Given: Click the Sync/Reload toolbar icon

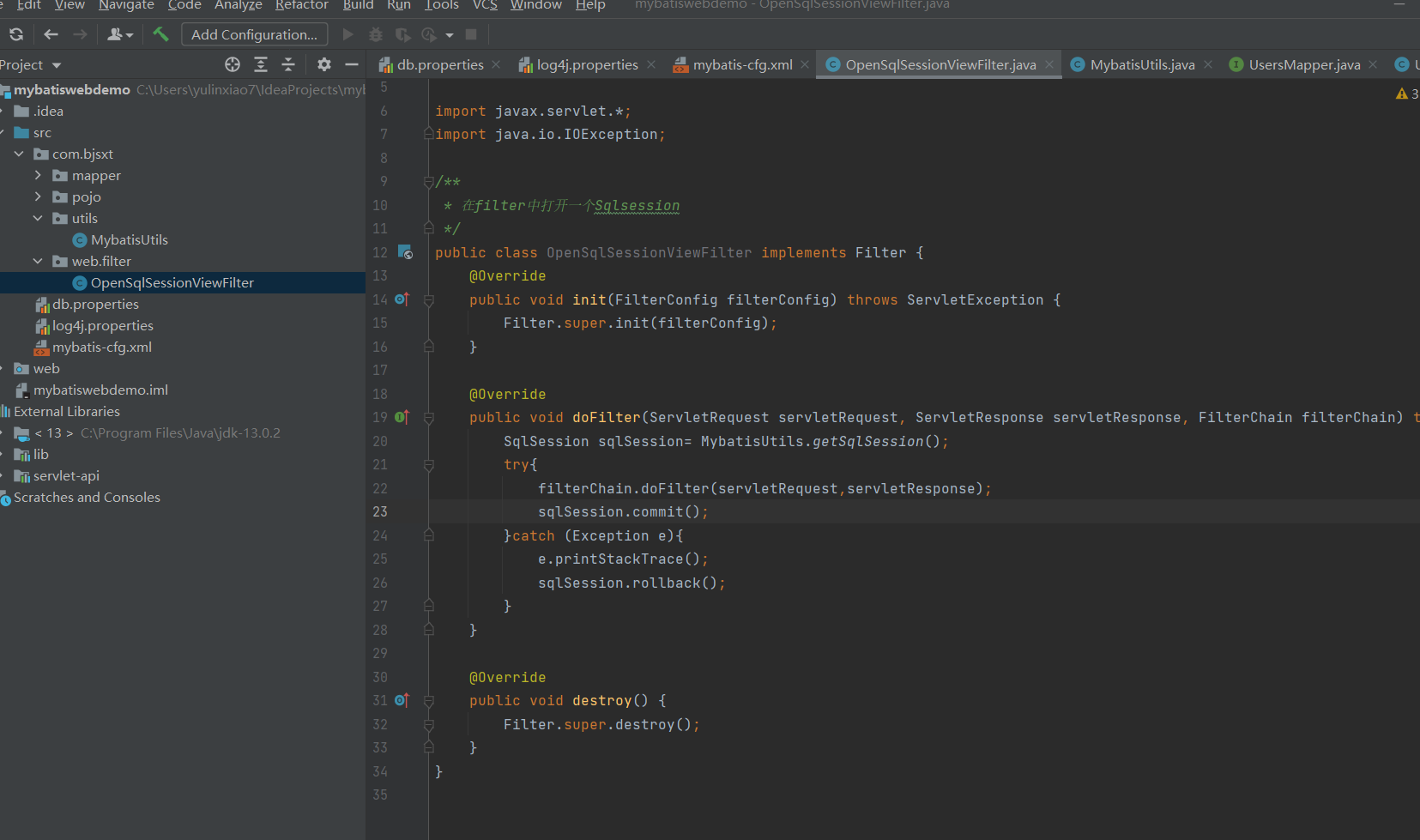Looking at the screenshot, I should click(x=16, y=34).
